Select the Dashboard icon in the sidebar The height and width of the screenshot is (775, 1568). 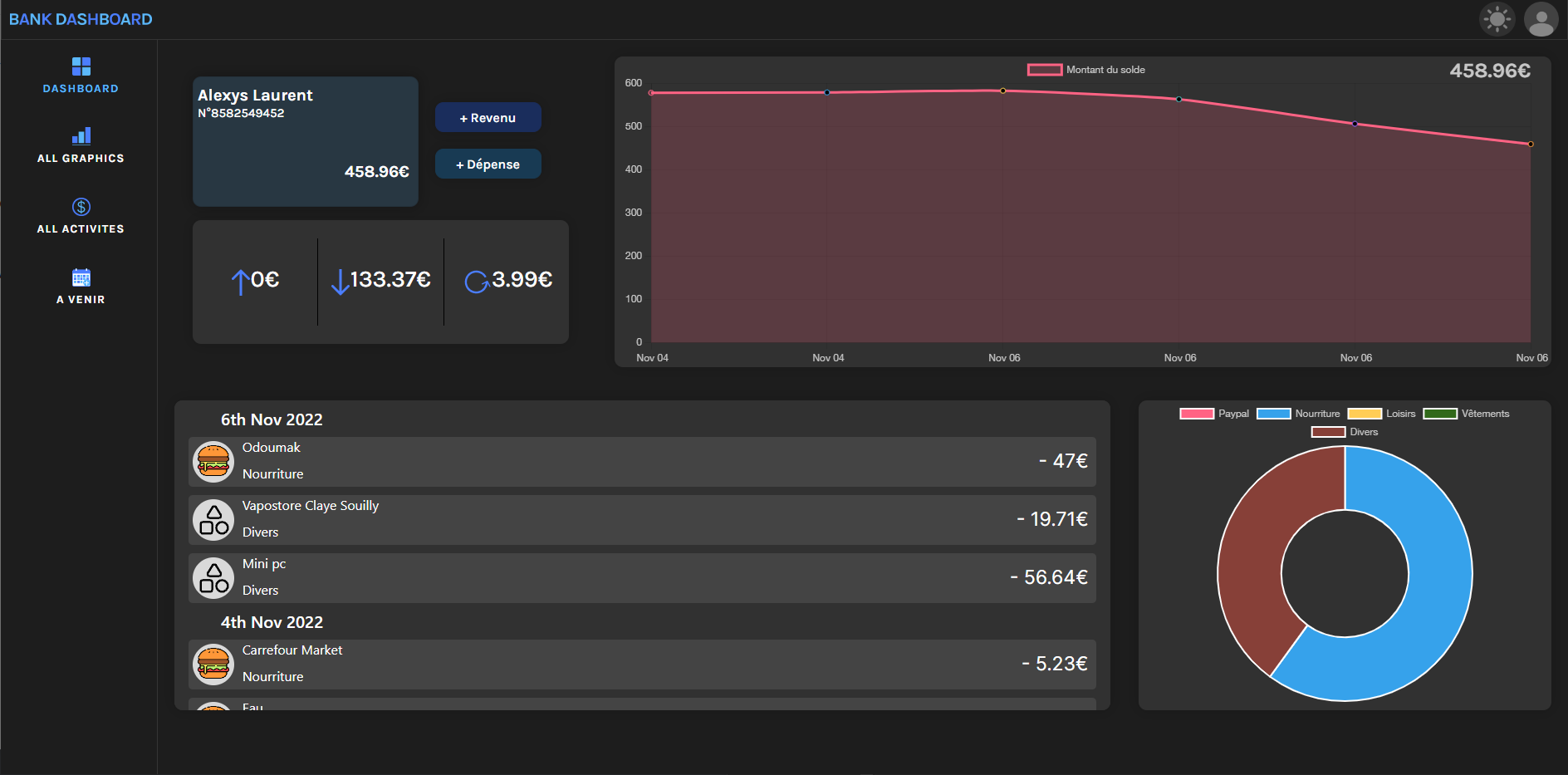pyautogui.click(x=81, y=65)
